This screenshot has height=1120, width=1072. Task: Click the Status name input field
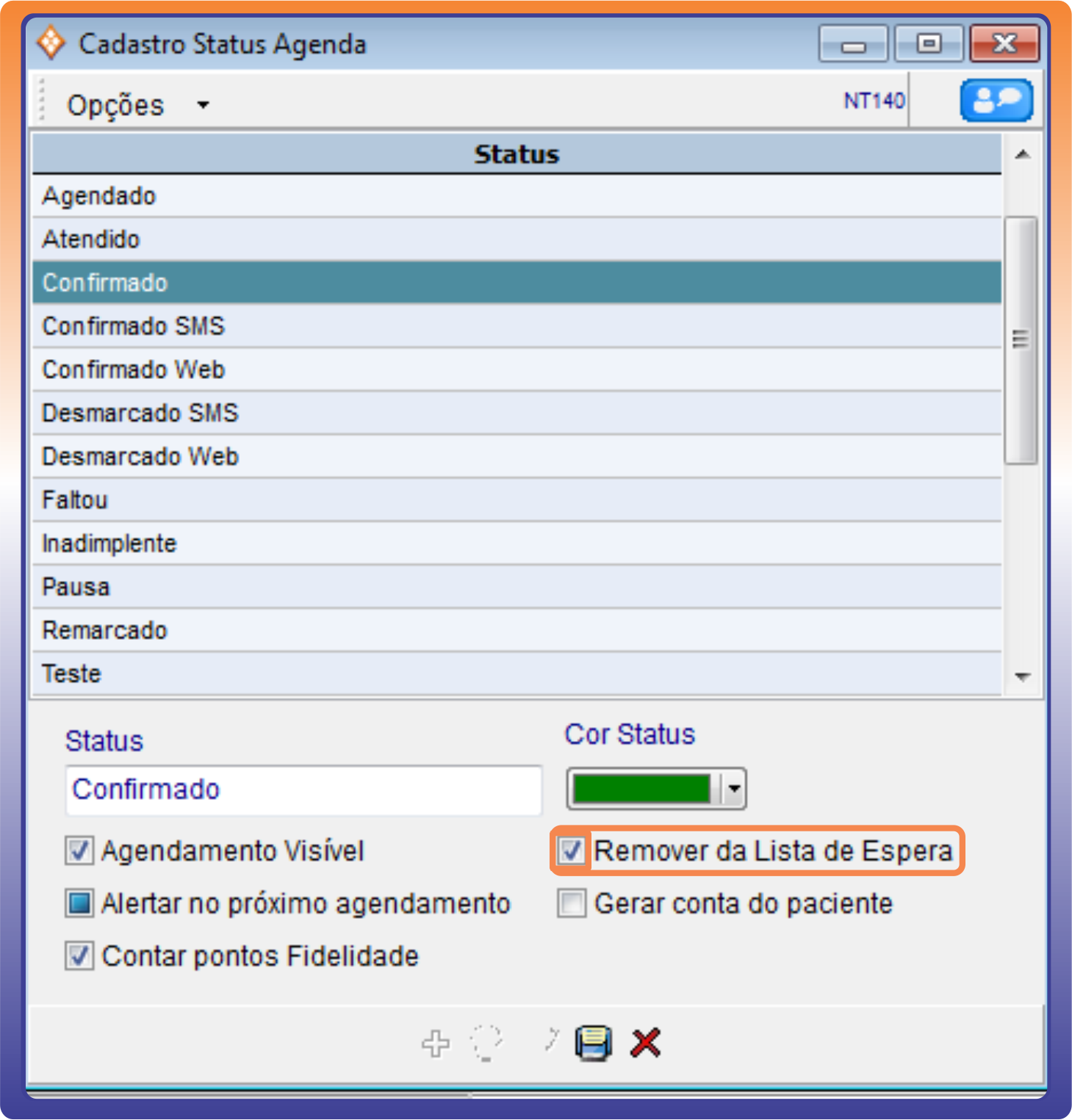point(303,790)
